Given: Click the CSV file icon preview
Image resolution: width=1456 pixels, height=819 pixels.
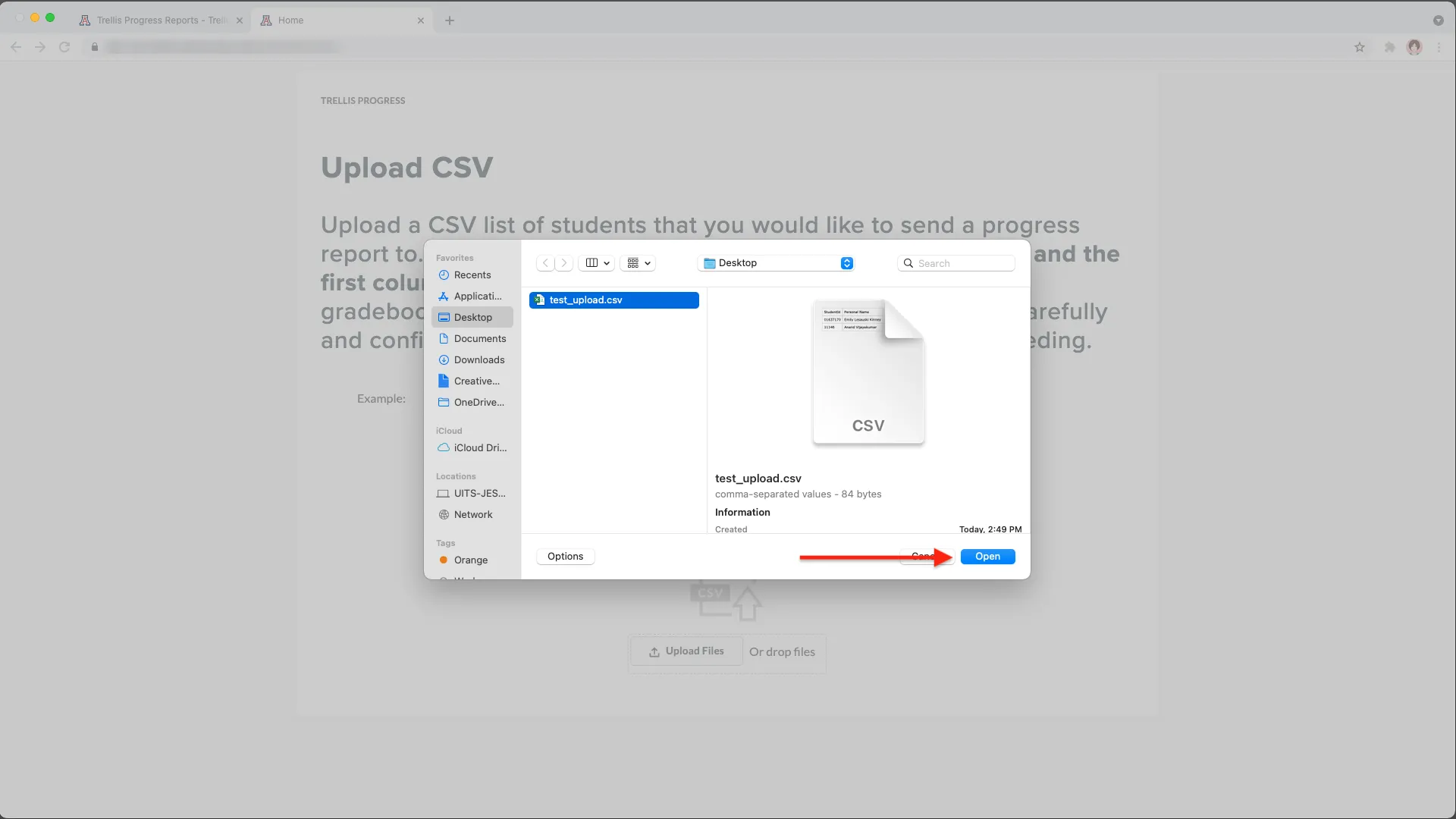Looking at the screenshot, I should click(868, 370).
